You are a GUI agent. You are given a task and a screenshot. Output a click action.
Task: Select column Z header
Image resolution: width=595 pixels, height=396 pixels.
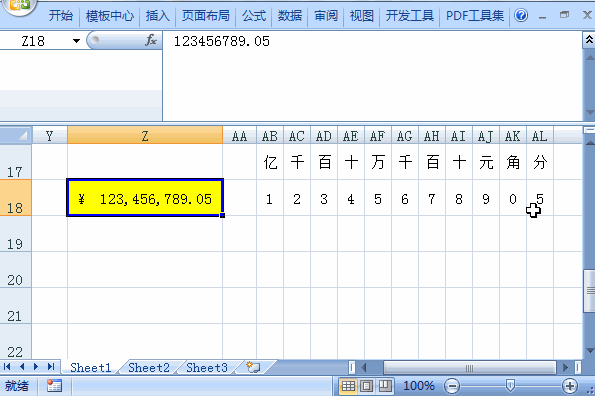pyautogui.click(x=145, y=135)
